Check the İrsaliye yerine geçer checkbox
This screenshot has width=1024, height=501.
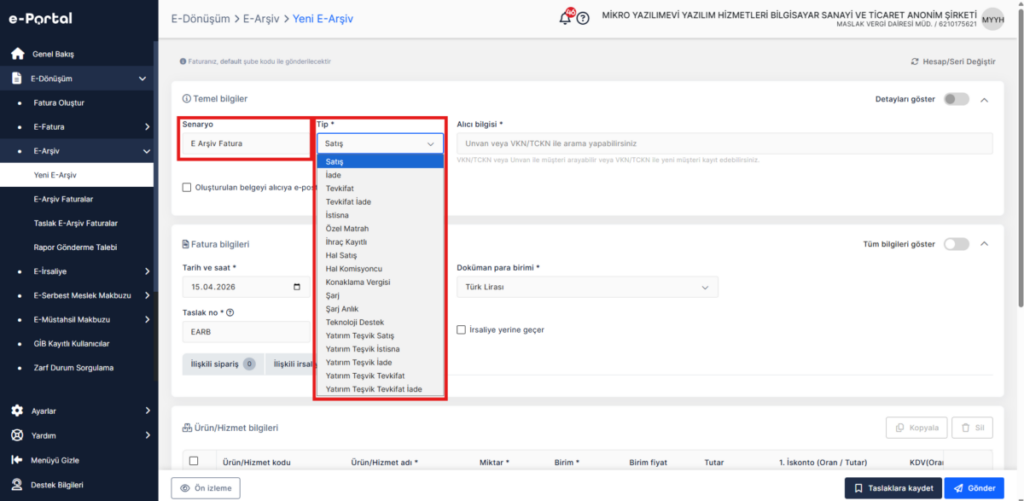[x=462, y=330]
